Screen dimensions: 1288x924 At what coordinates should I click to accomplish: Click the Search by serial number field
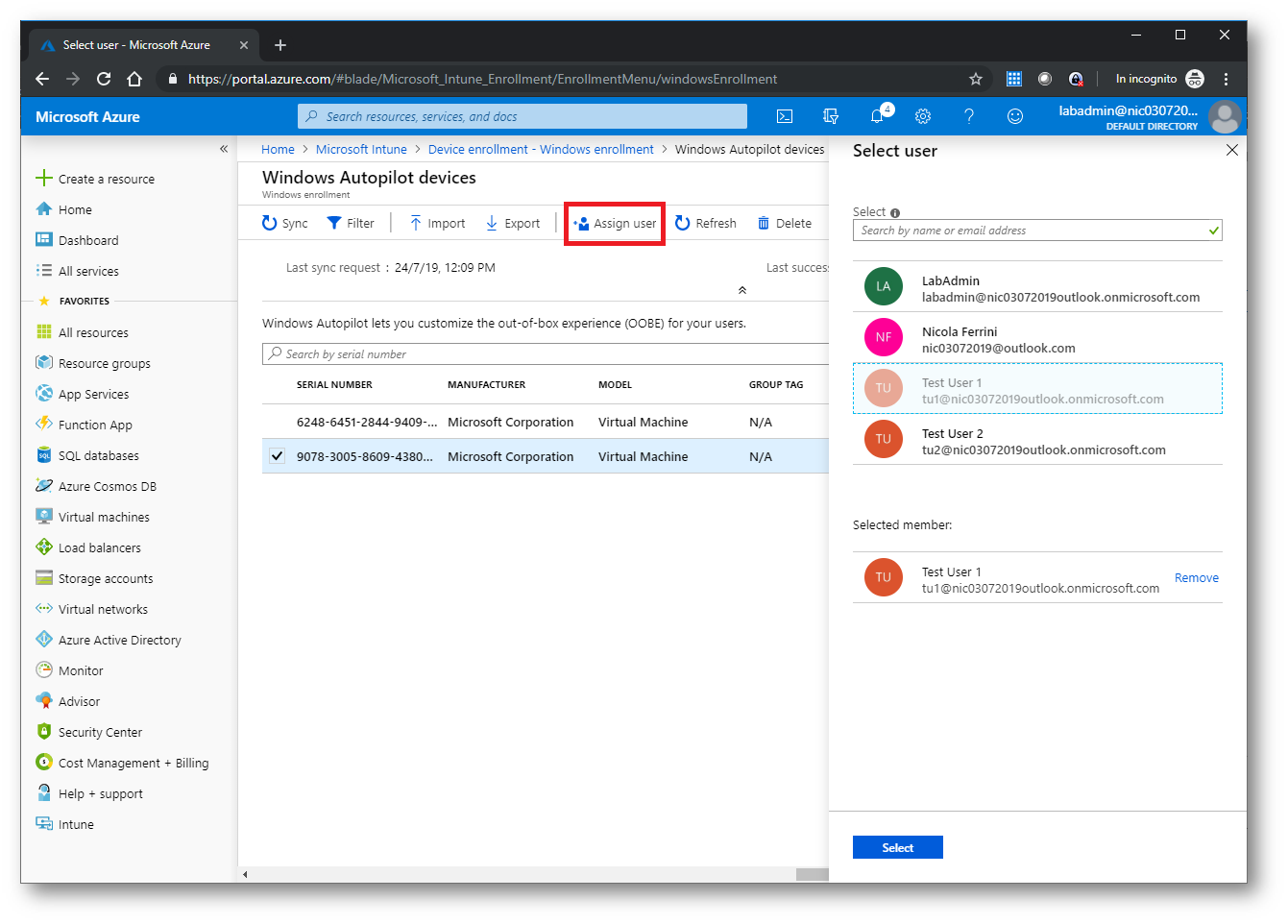(x=546, y=353)
